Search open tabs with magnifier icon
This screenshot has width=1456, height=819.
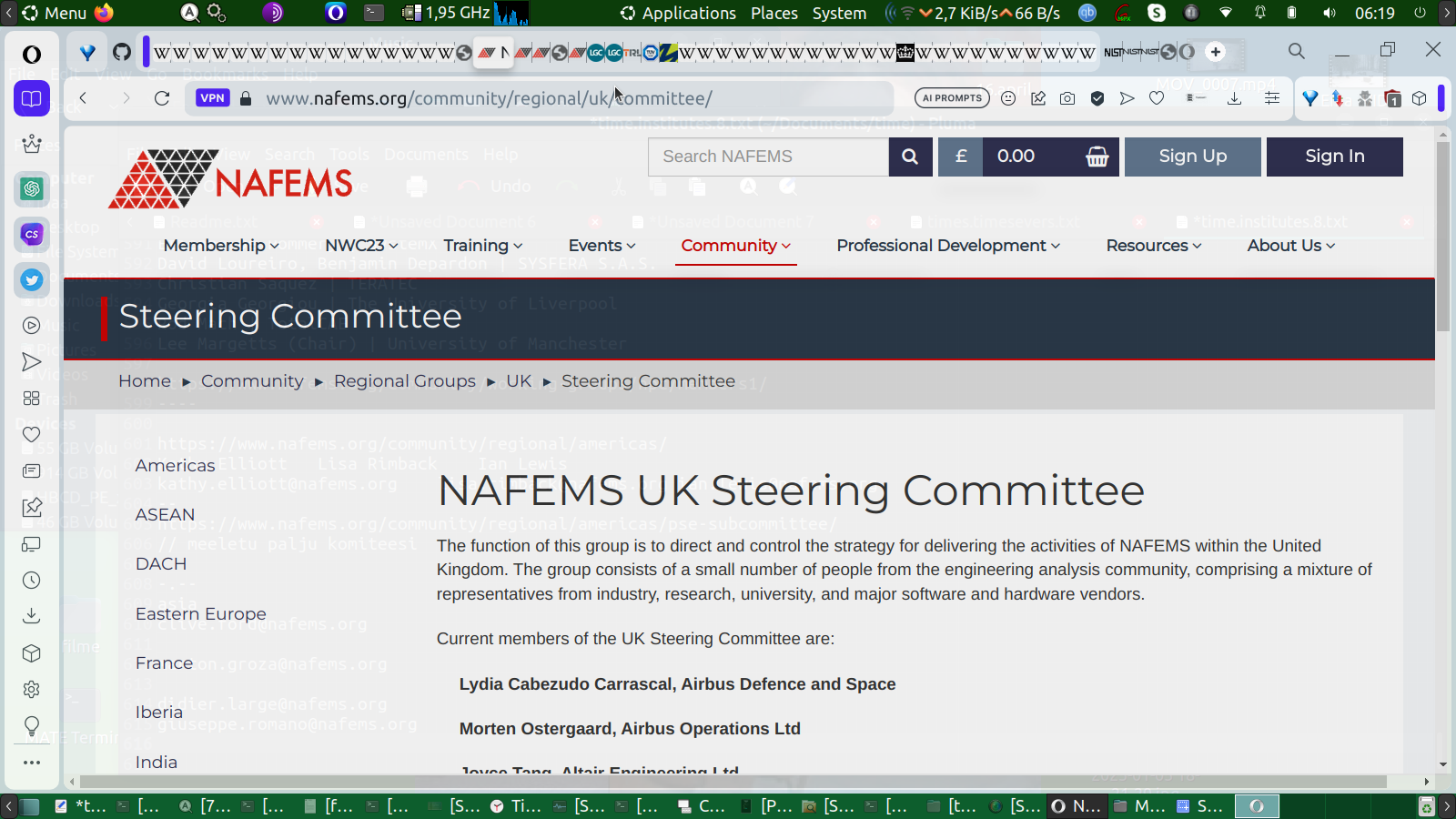[x=1297, y=51]
